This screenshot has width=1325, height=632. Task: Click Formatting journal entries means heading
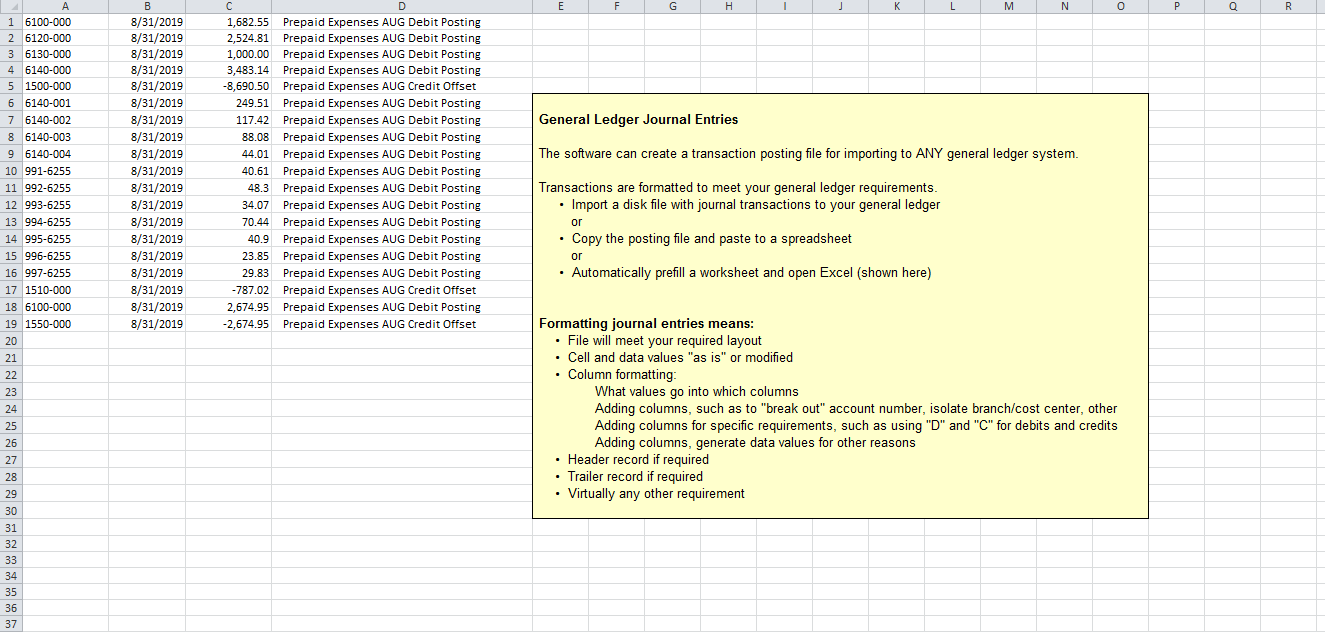click(x=646, y=323)
